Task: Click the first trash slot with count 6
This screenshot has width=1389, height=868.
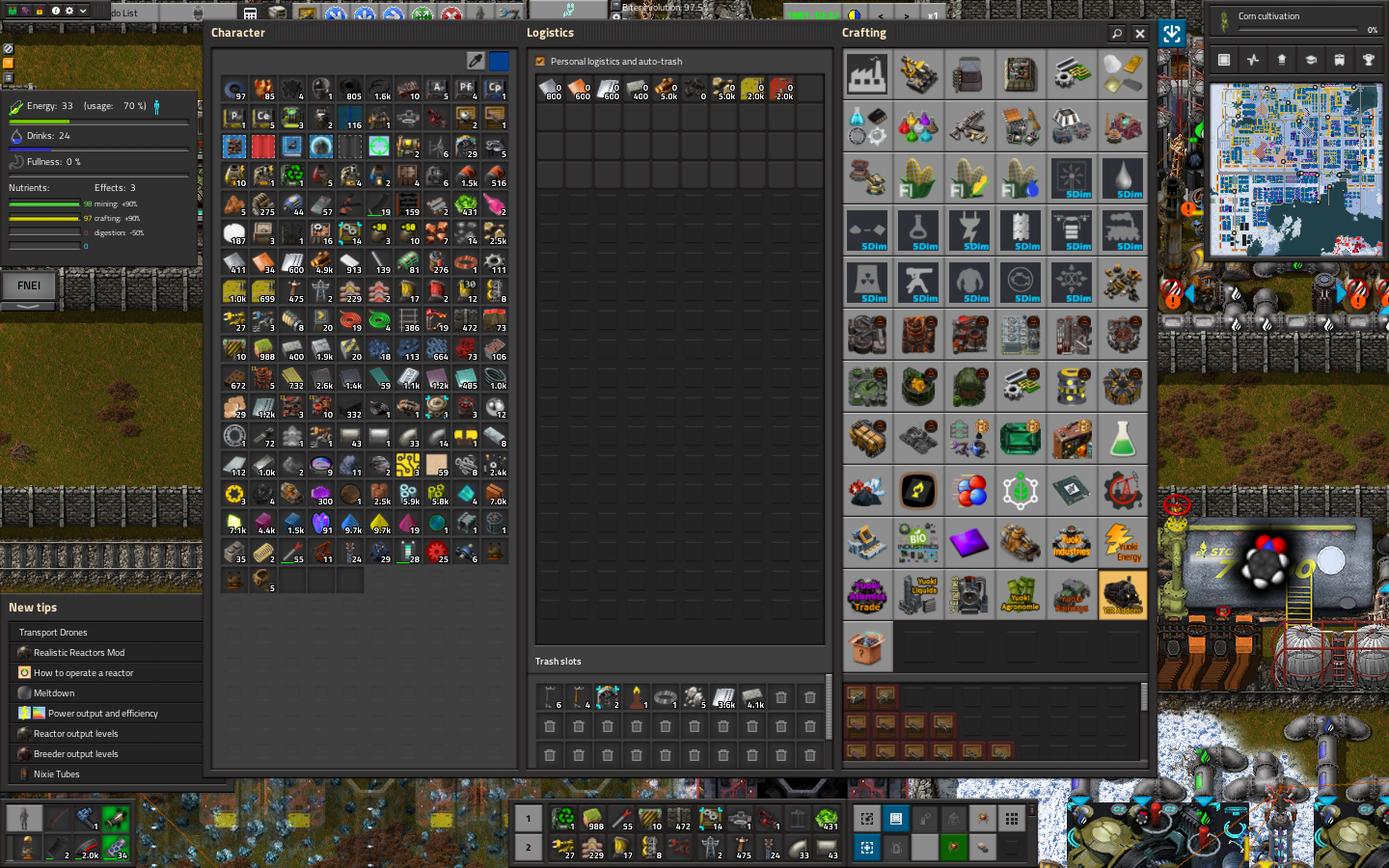Action: pyautogui.click(x=550, y=696)
